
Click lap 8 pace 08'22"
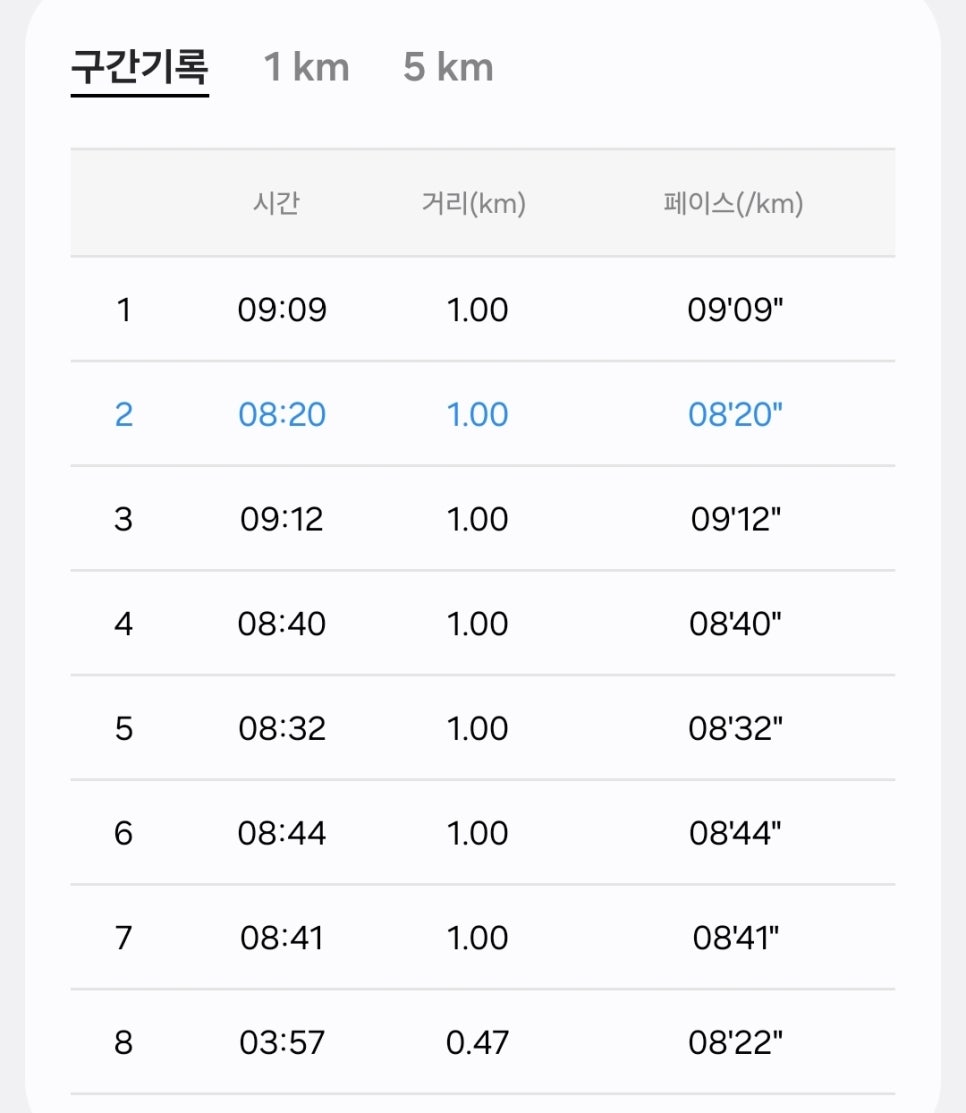click(x=735, y=1043)
